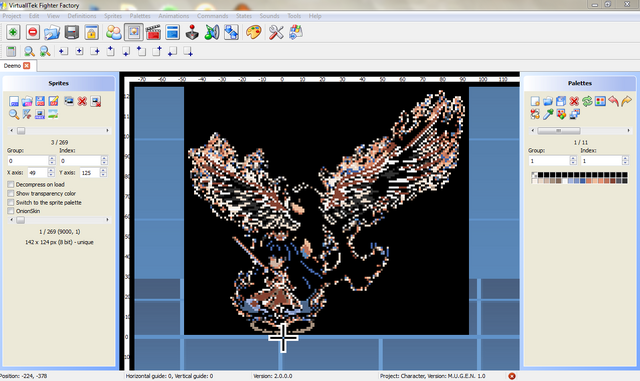The height and width of the screenshot is (381, 640).
Task: Open the painter's palette icon in main toolbar
Action: [253, 32]
